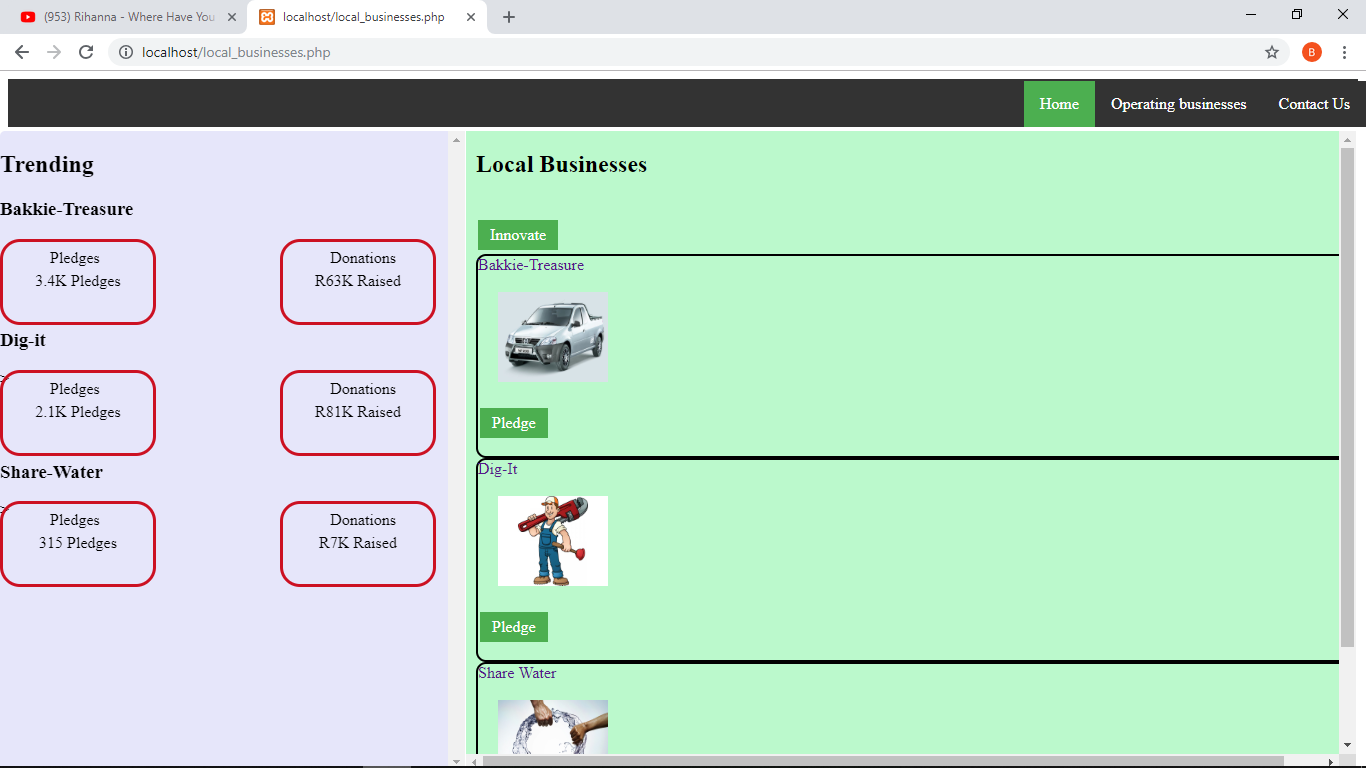
Task: Click the Trending heading
Action: (47, 165)
